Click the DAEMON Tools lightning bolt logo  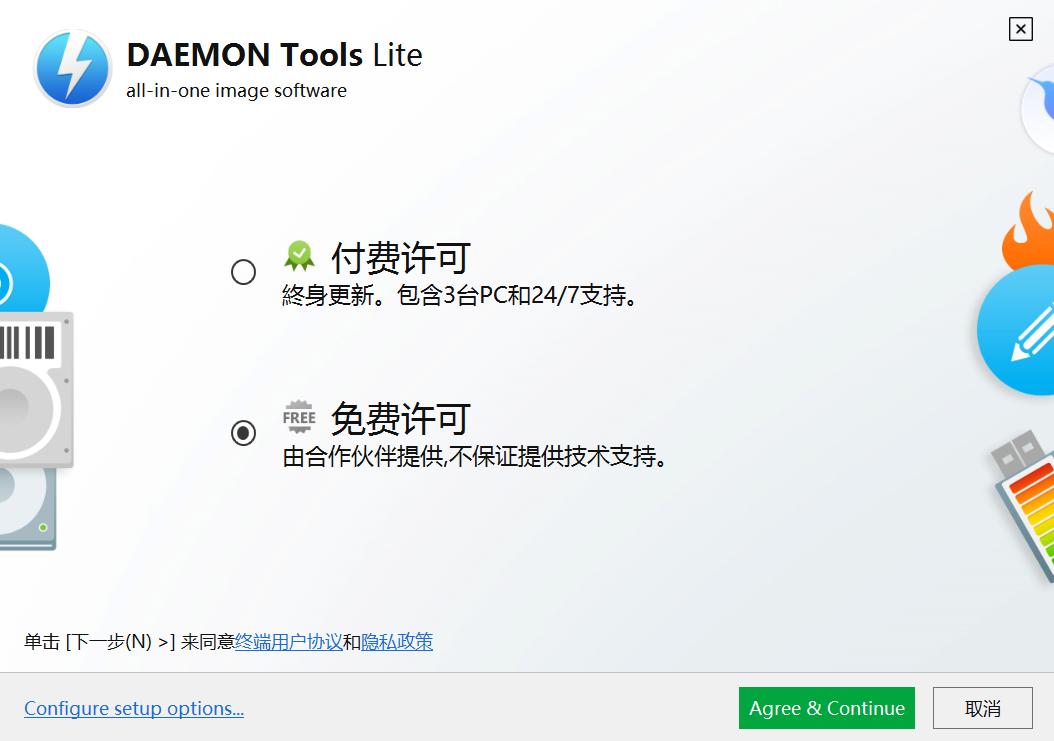73,68
